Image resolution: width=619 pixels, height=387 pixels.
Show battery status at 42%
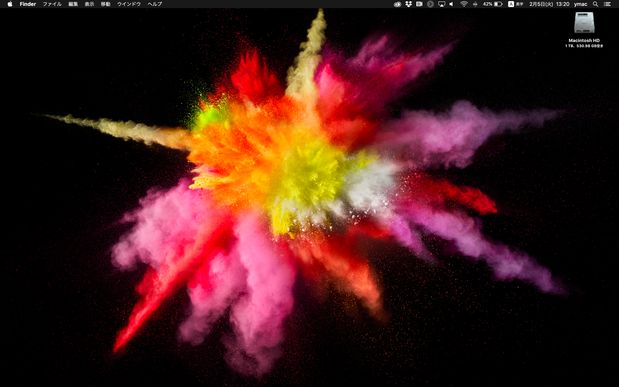493,4
